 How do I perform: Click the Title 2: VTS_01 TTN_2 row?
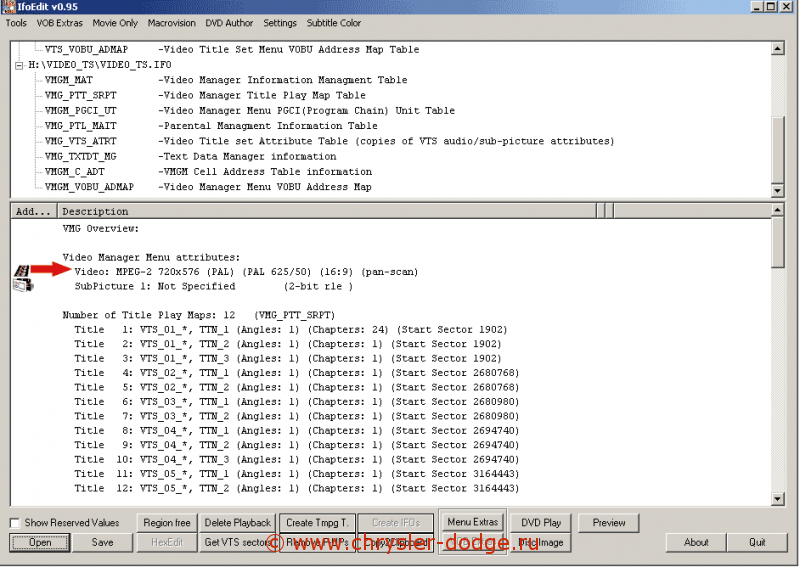(288, 344)
